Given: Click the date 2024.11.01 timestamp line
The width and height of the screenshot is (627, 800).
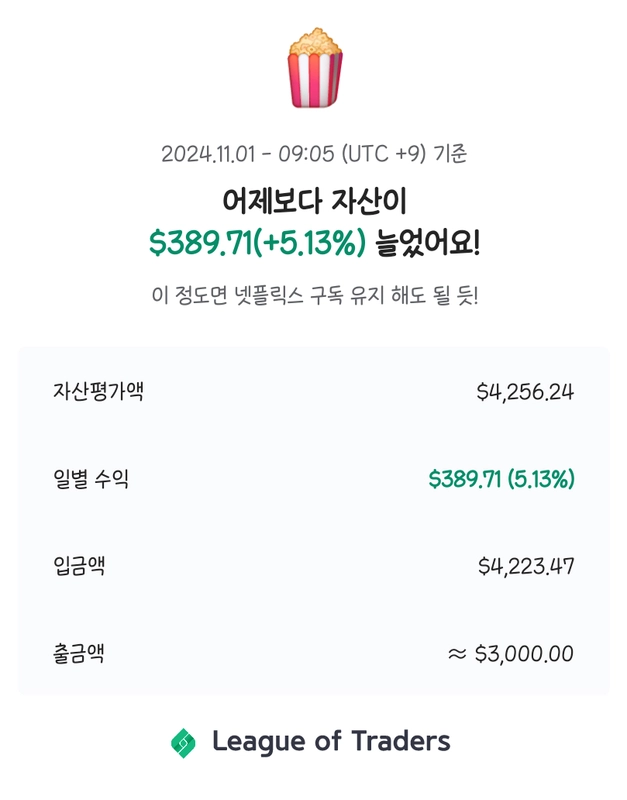Looking at the screenshot, I should click(x=314, y=154).
